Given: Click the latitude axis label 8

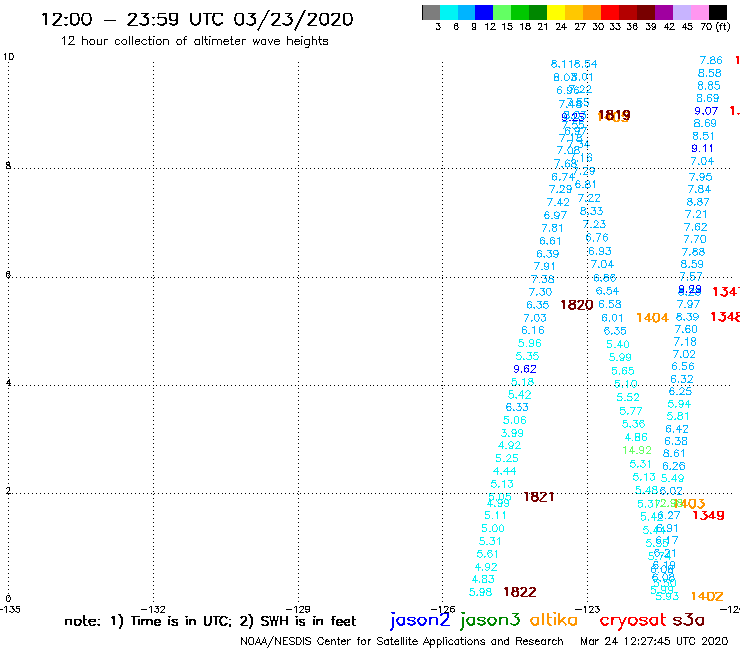Looking at the screenshot, I should tap(8, 166).
